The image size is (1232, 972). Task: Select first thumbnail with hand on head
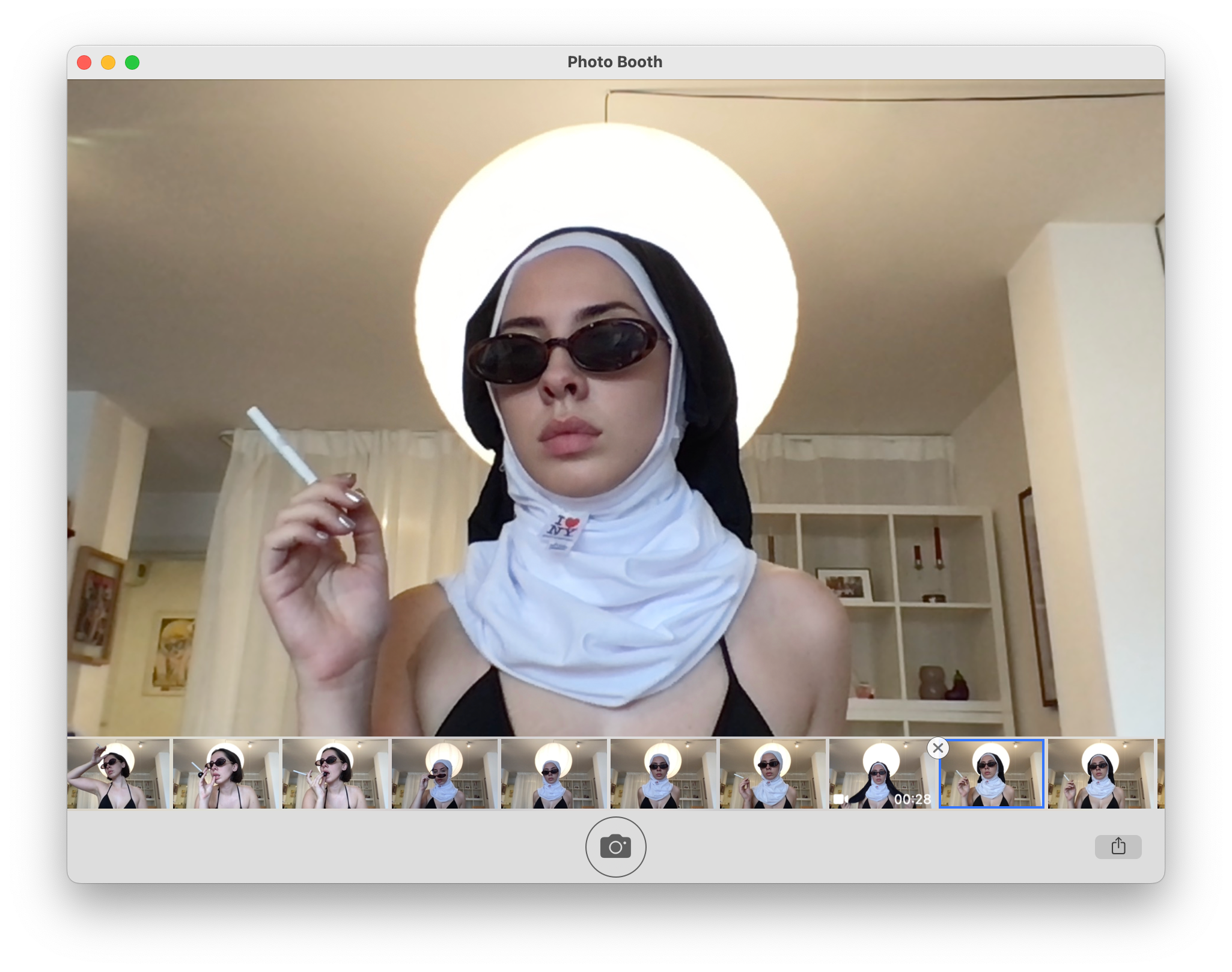(118, 774)
